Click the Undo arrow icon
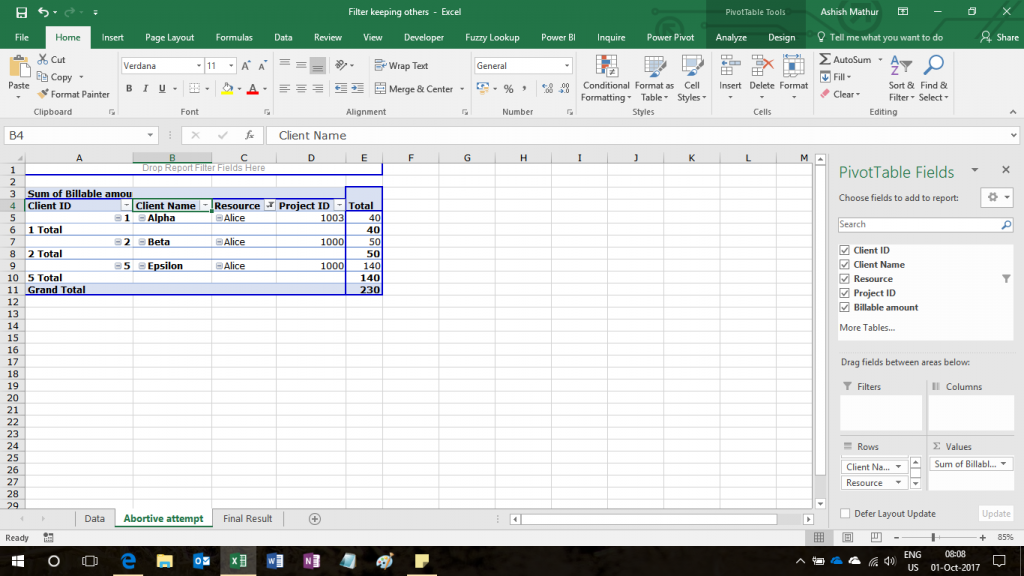The height and width of the screenshot is (576, 1024). click(43, 12)
